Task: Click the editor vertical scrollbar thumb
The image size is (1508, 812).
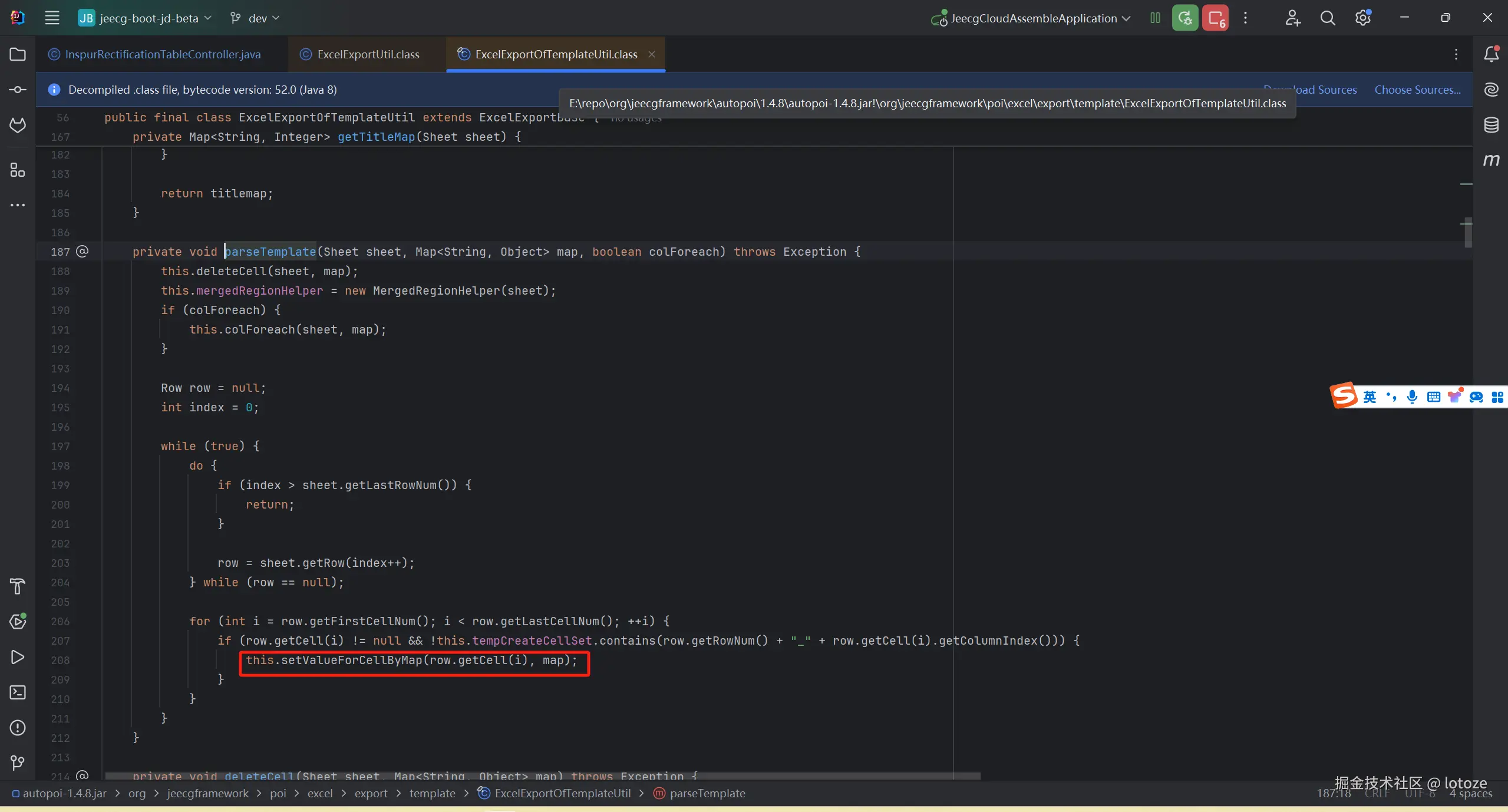Action: (x=1468, y=233)
